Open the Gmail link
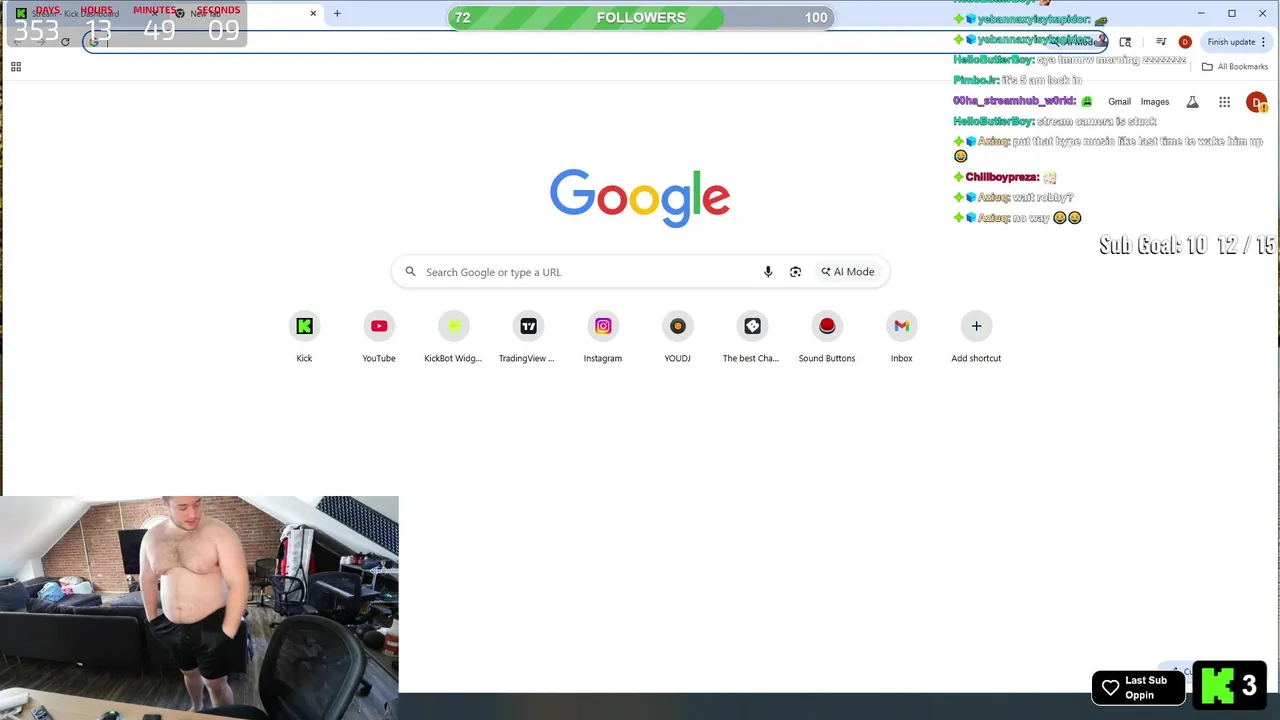 [1119, 102]
